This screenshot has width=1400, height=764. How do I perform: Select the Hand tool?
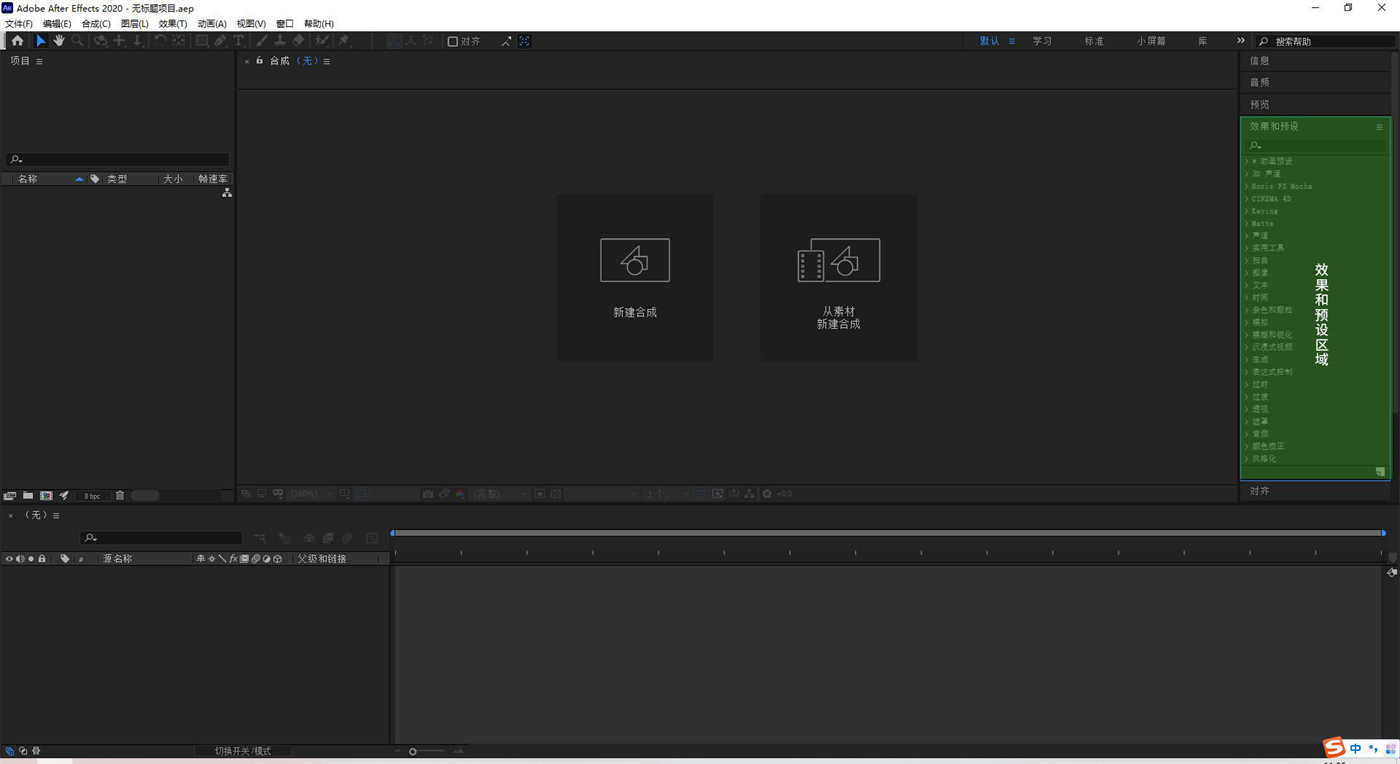pyautogui.click(x=59, y=41)
